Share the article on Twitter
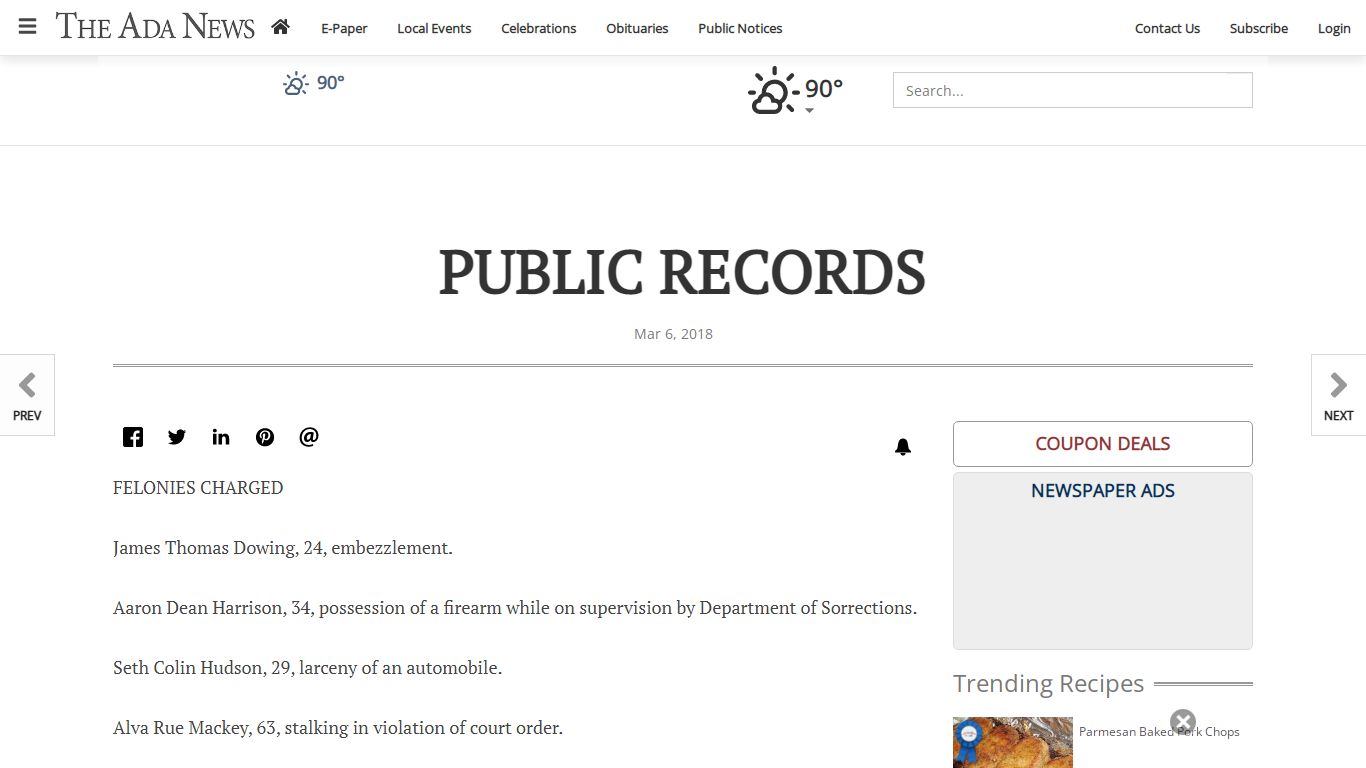 click(x=176, y=437)
